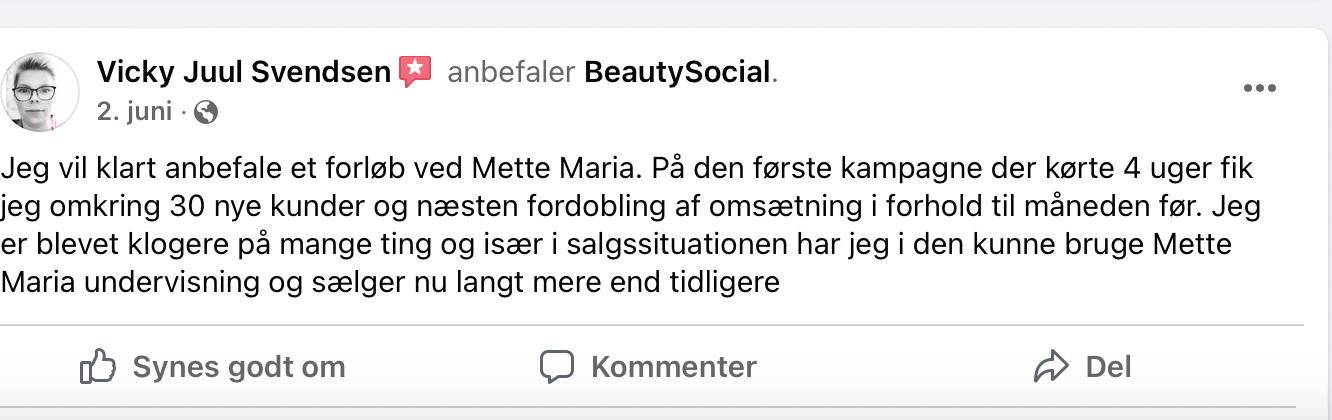Open the three-dot post options menu

1260,89
